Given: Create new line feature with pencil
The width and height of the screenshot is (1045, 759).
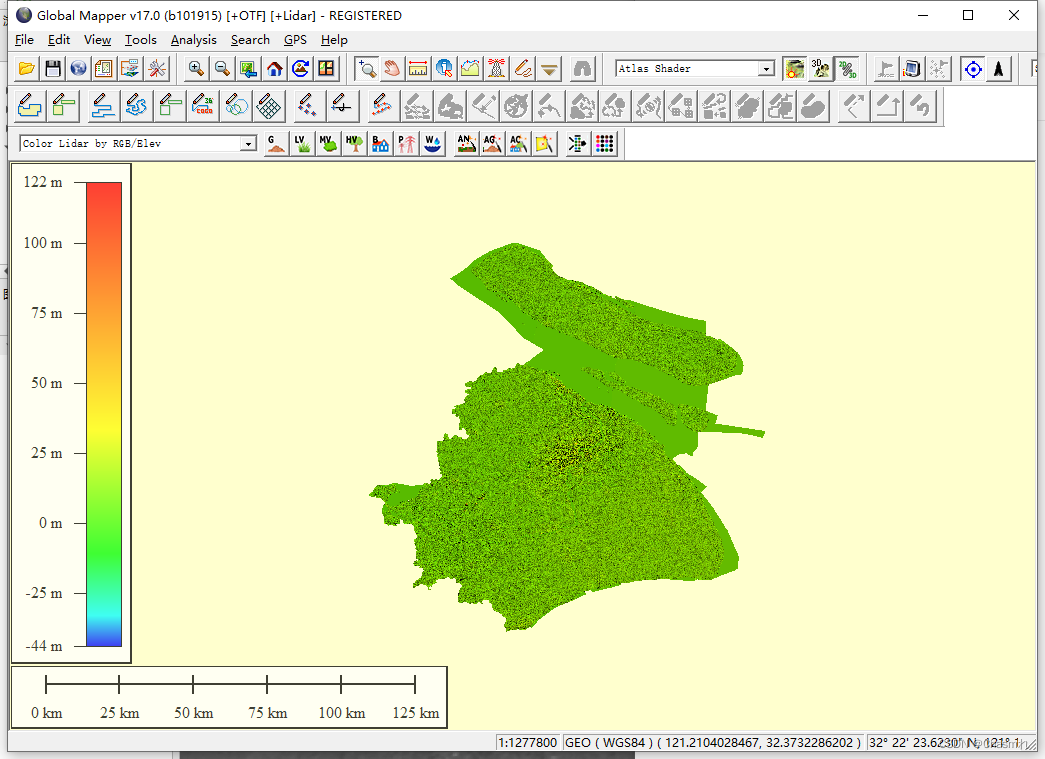Looking at the screenshot, I should click(102, 106).
